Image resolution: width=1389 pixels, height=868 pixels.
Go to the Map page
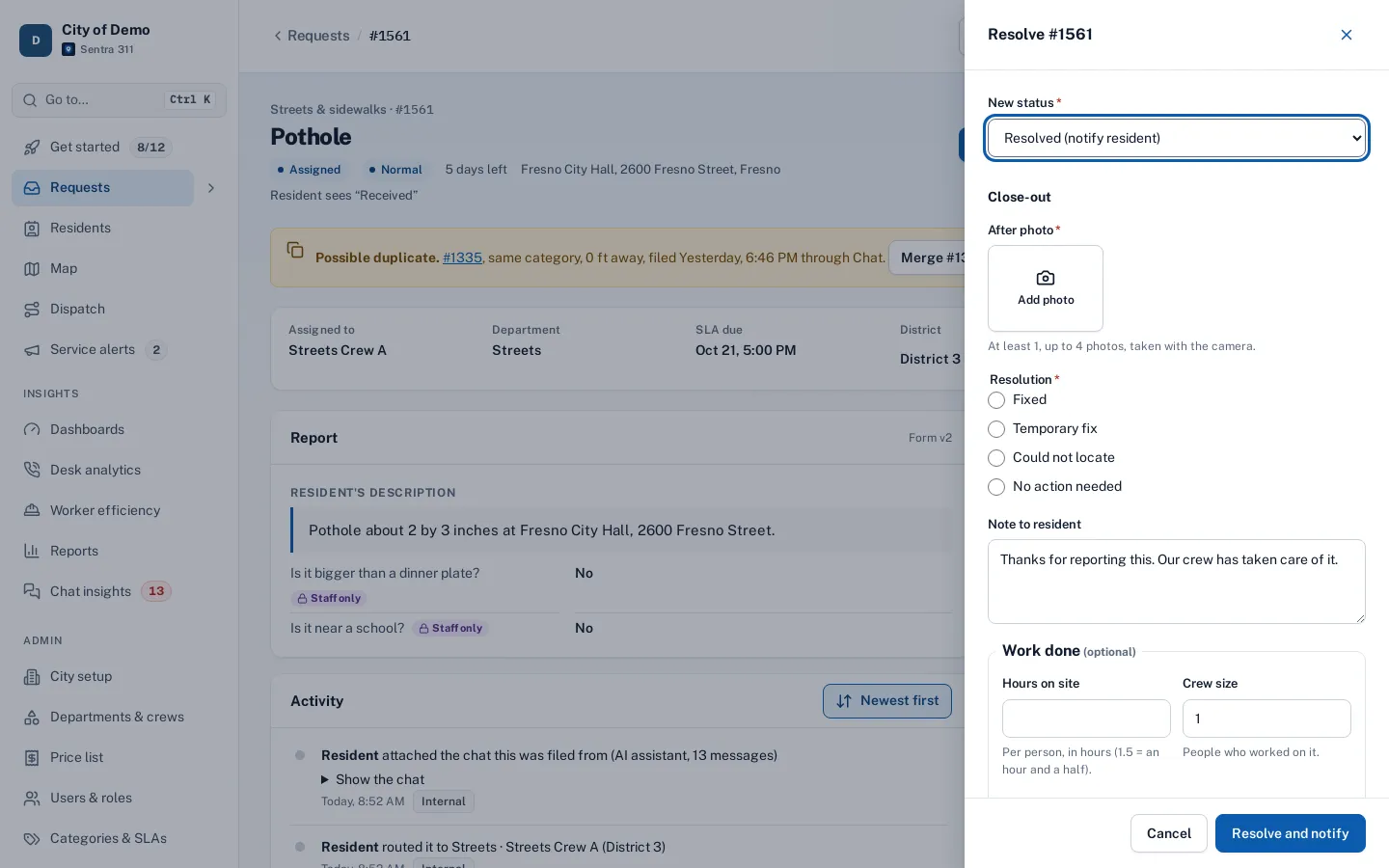coord(103,268)
